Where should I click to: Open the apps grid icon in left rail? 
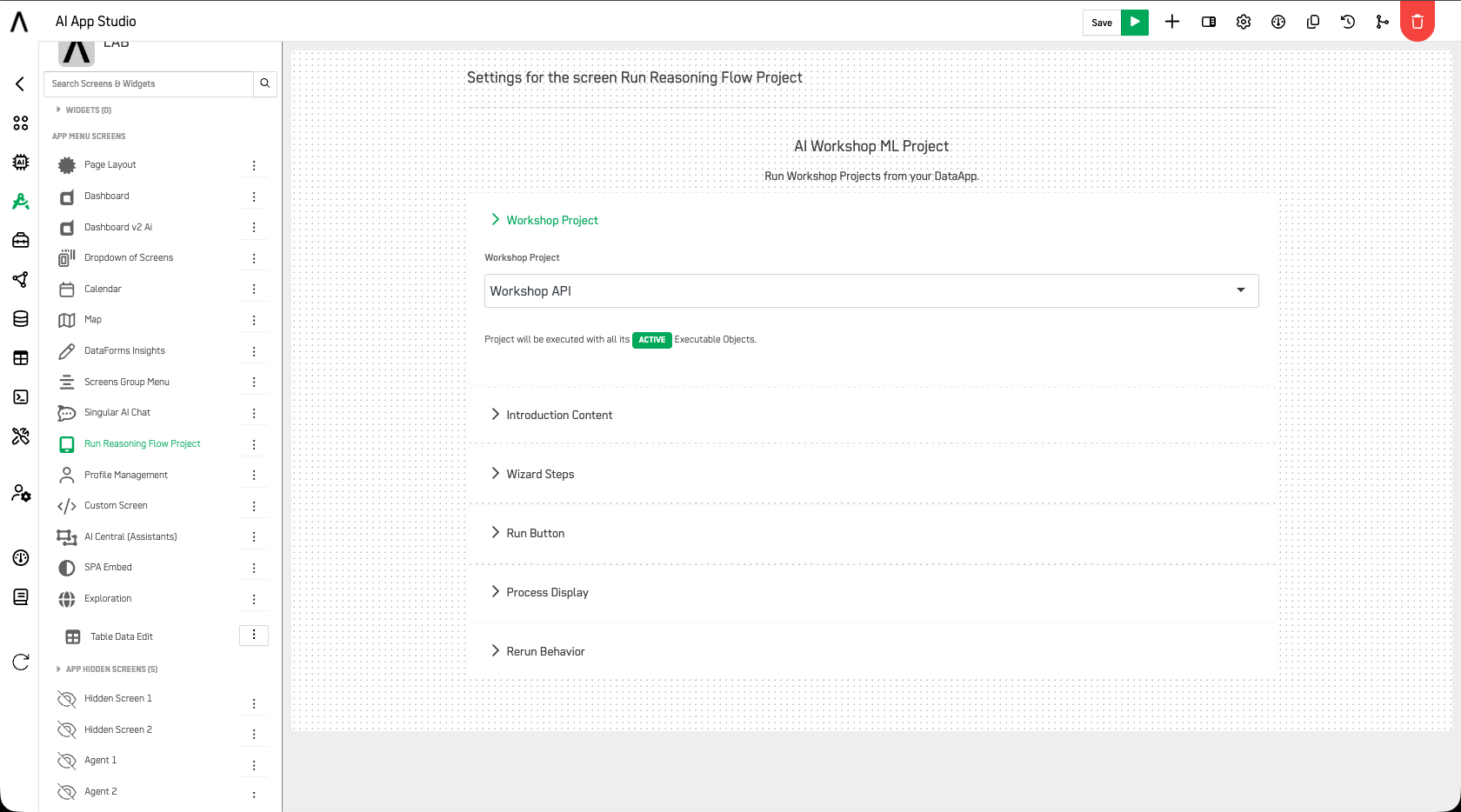[x=21, y=123]
